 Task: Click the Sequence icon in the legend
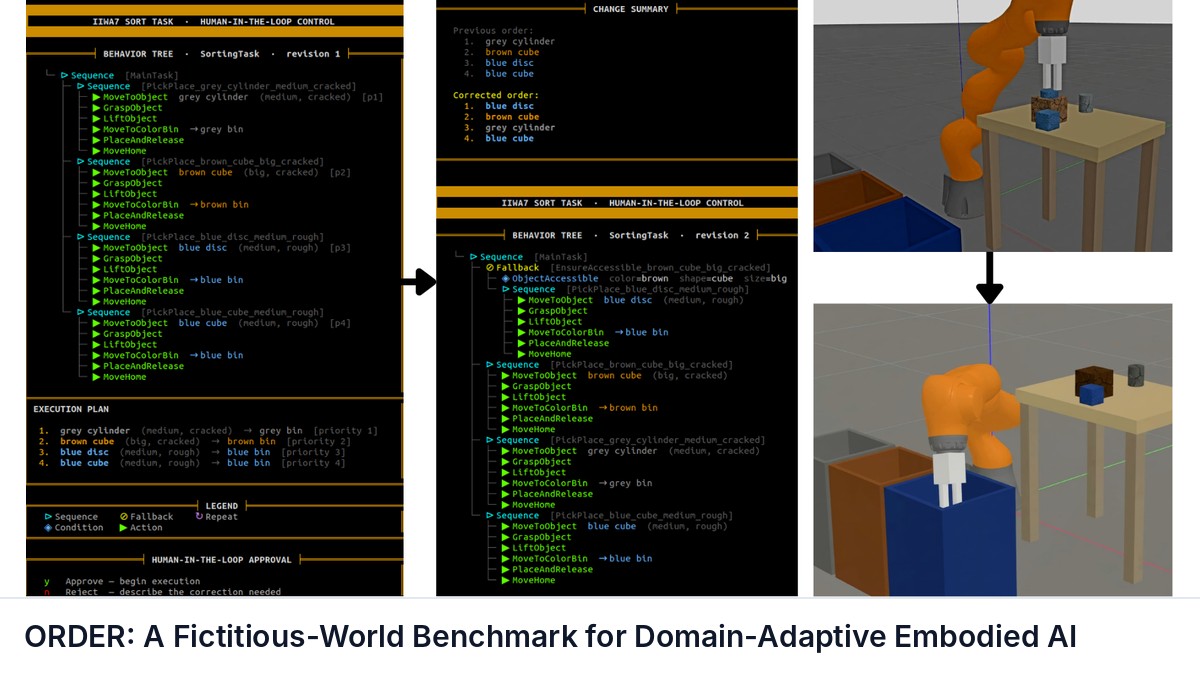point(48,517)
